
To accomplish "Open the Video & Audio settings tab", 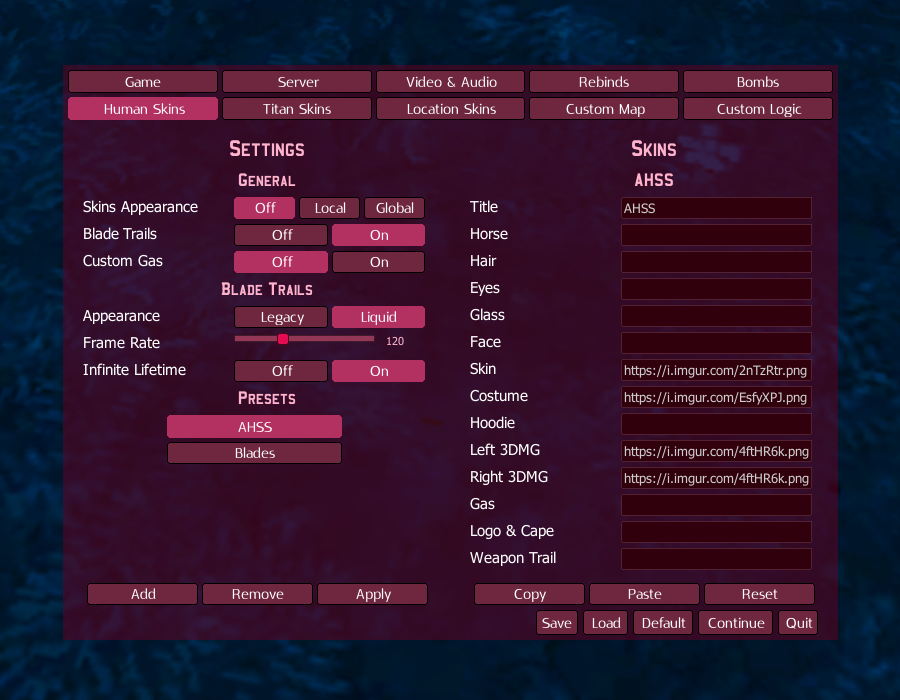I will click(450, 81).
